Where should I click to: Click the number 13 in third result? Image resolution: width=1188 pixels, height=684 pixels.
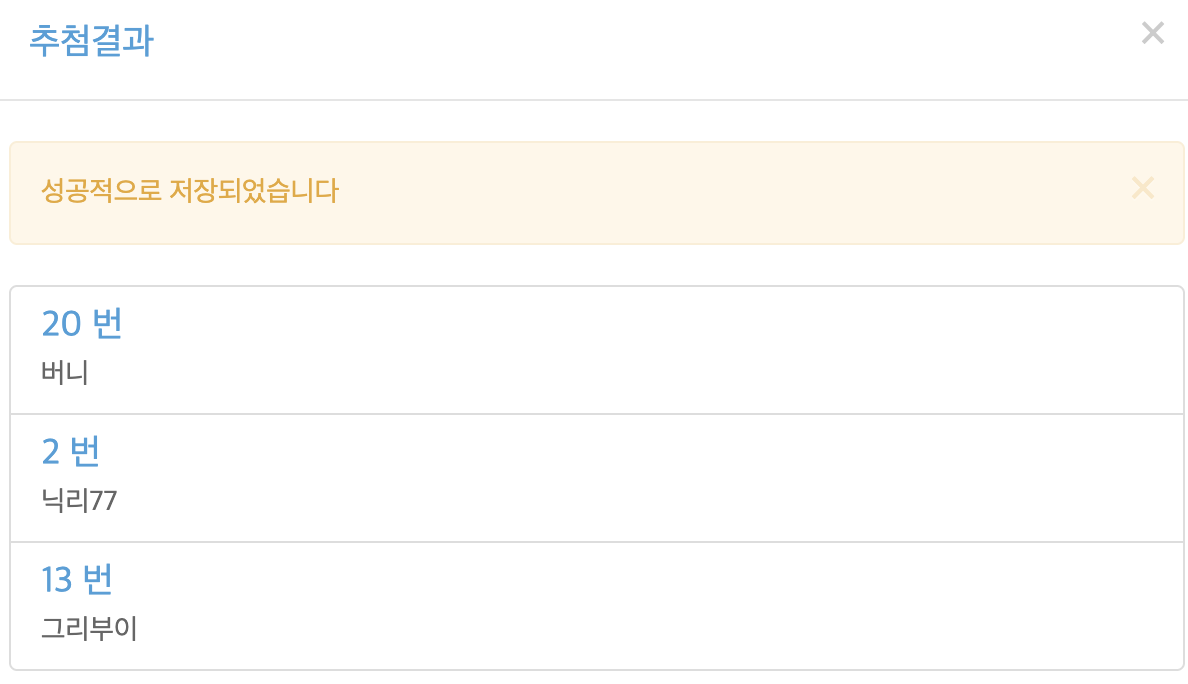[x=56, y=580]
